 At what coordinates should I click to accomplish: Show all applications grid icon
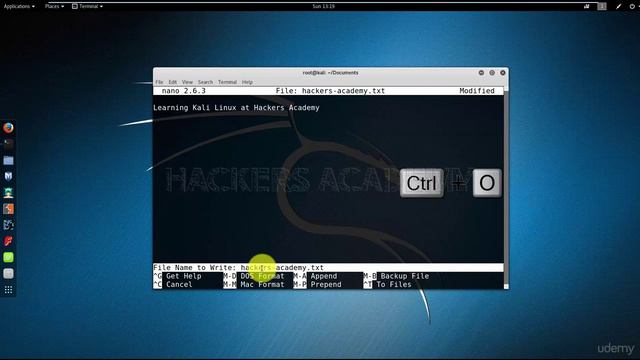pyautogui.click(x=8, y=290)
